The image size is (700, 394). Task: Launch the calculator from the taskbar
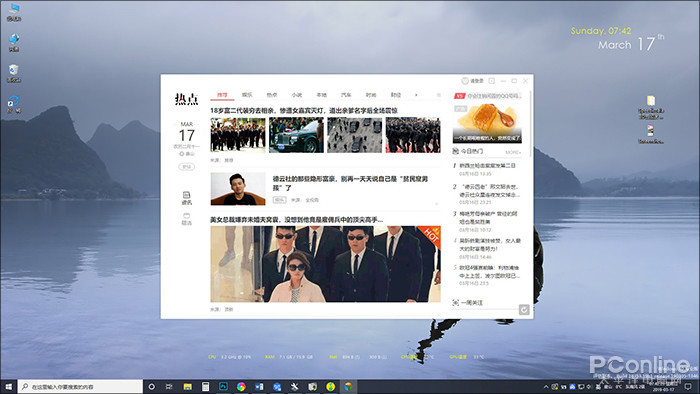click(205, 386)
